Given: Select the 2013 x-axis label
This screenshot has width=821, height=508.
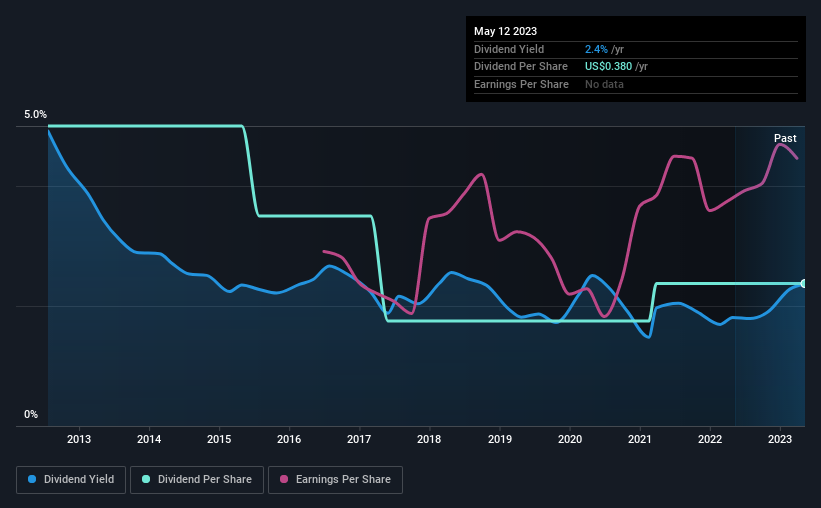Looking at the screenshot, I should (79, 439).
